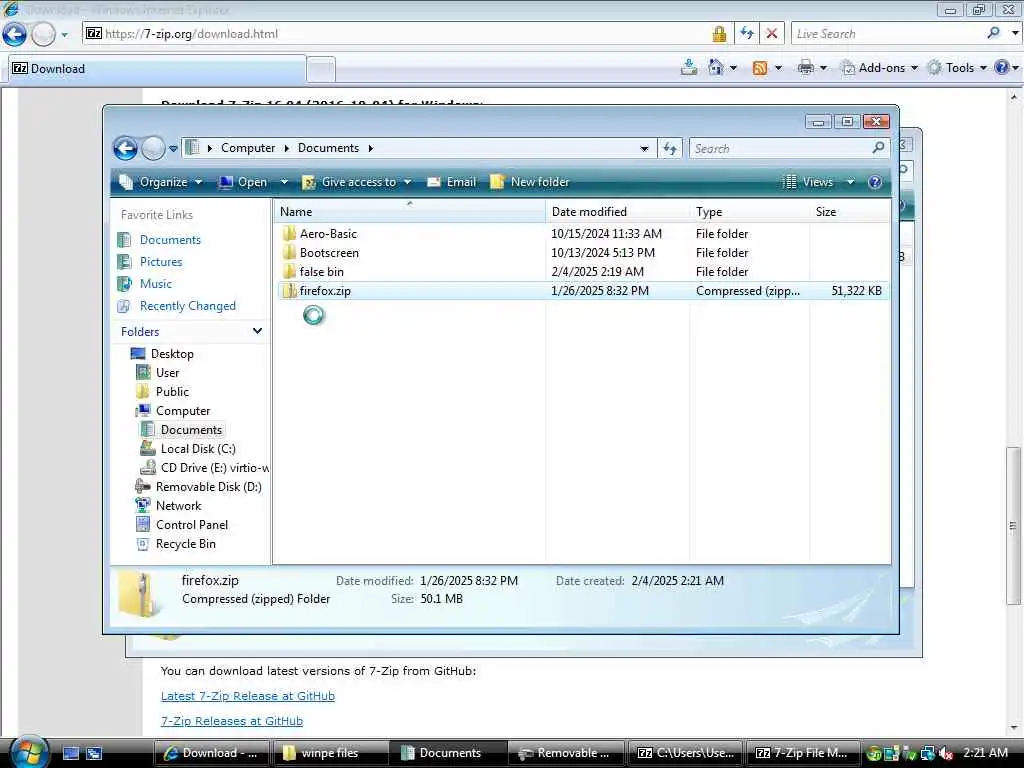Switch to winpe files taskbar window

330,753
